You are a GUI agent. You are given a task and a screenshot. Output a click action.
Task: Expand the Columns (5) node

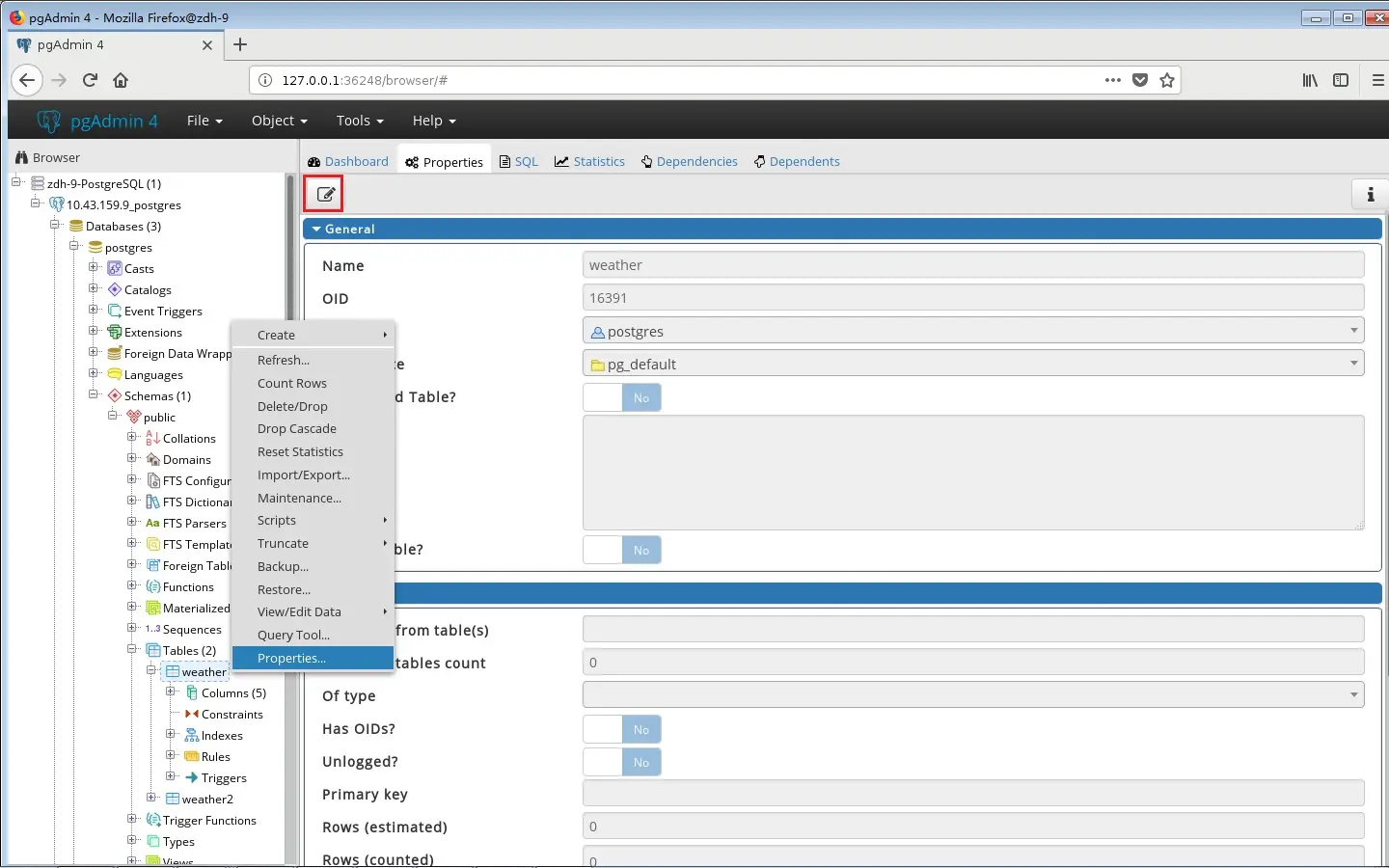click(x=171, y=692)
